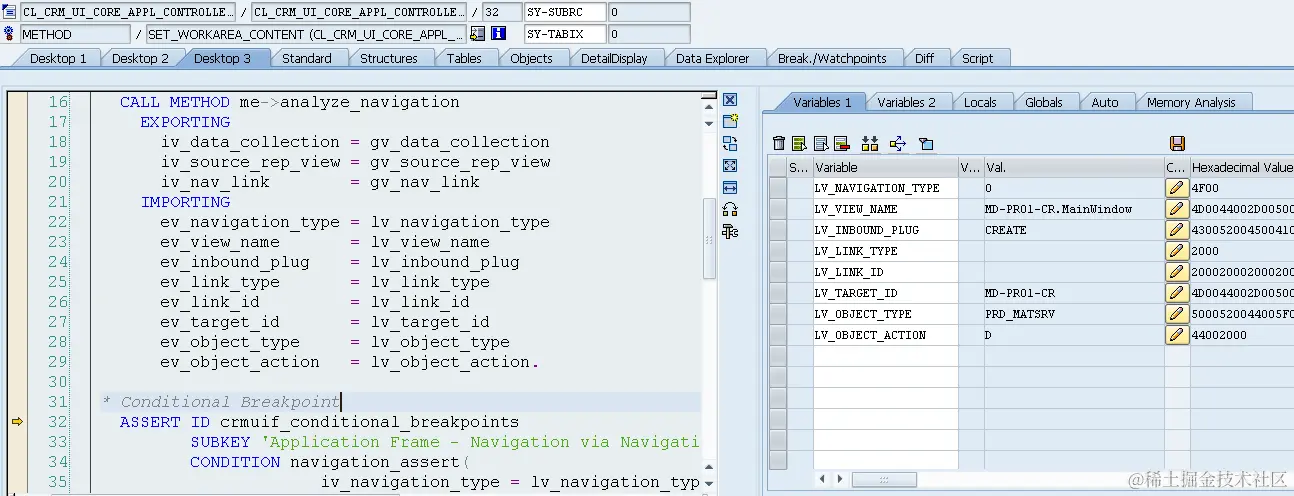Click the pencil icon for LV_VIEW_NAME
This screenshot has width=1294, height=496.
coord(1176,209)
